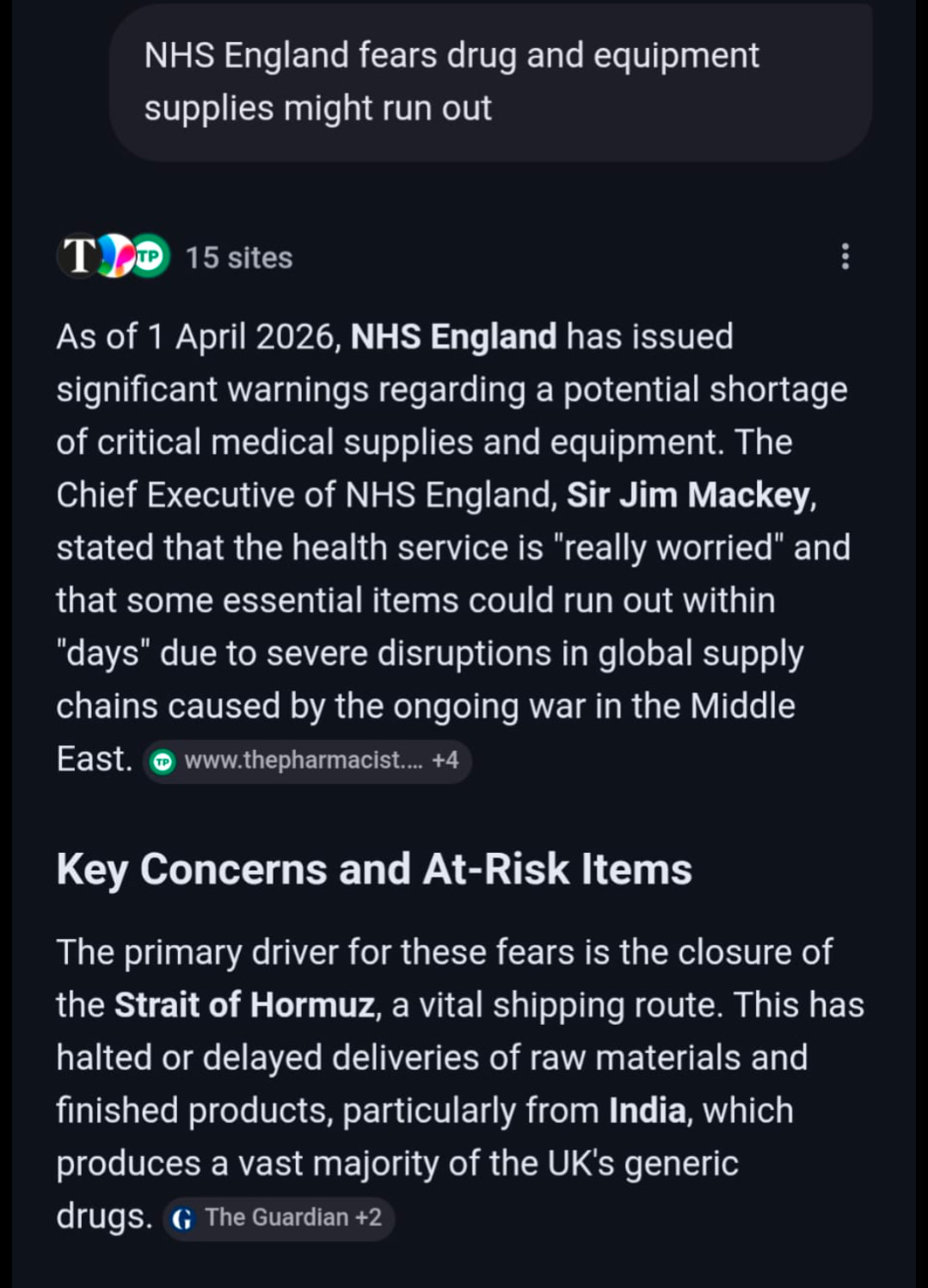The image size is (928, 1288).
Task: Click the bold 'Strait of Hormuz' term
Action: [245, 1005]
